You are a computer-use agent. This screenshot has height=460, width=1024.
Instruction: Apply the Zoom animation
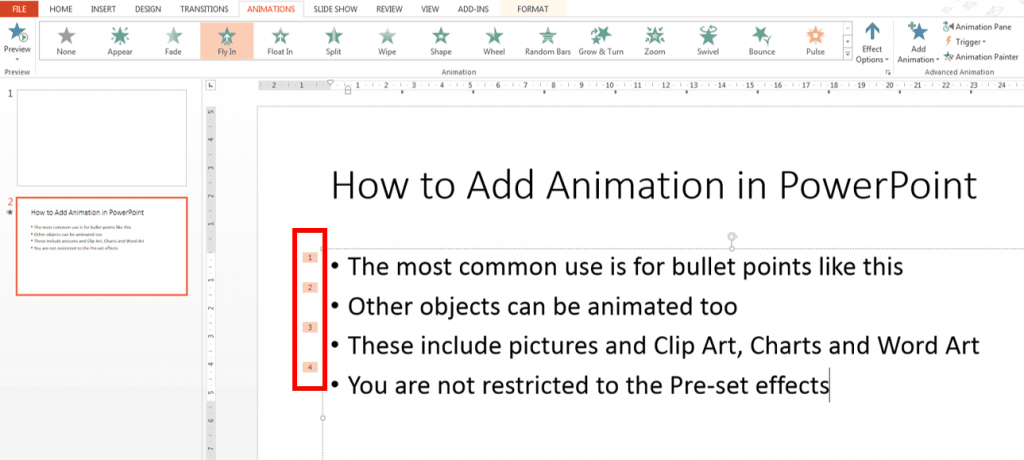(x=654, y=41)
